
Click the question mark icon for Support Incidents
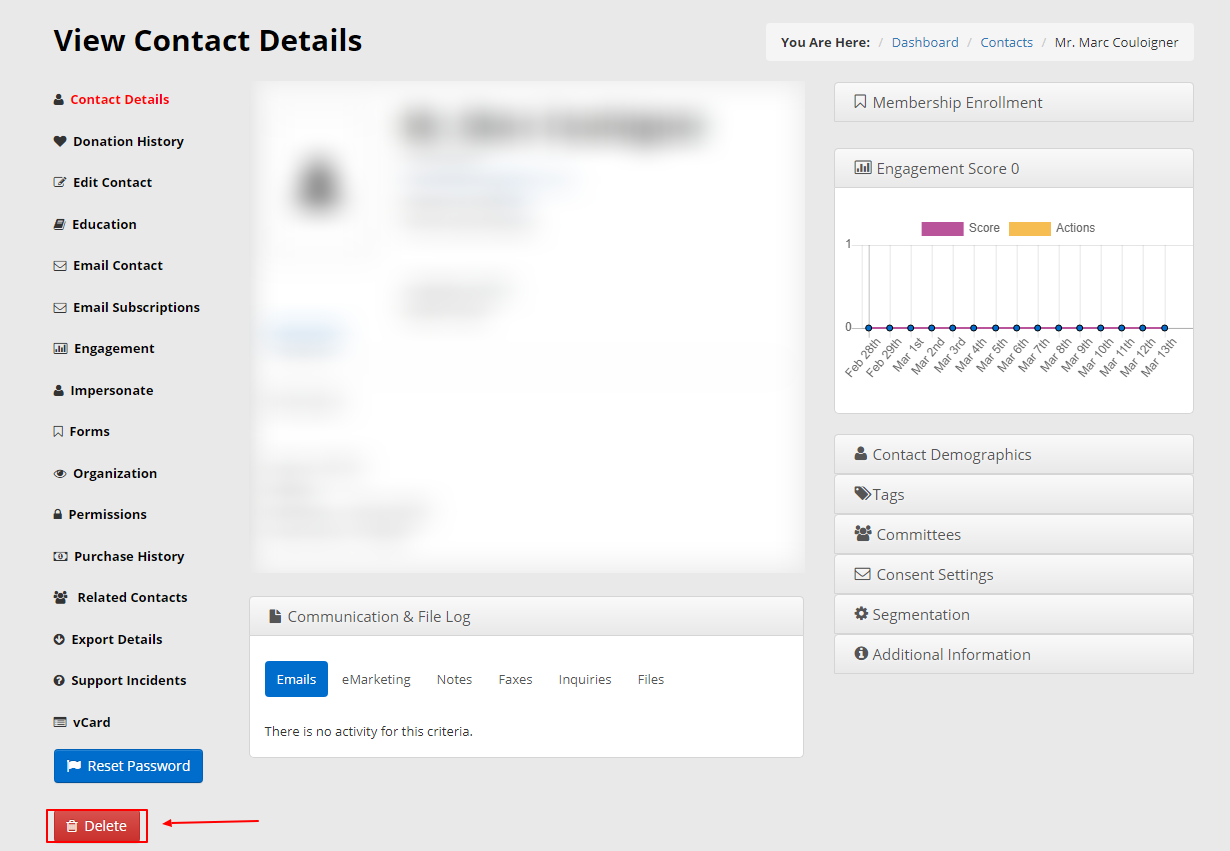click(x=59, y=681)
